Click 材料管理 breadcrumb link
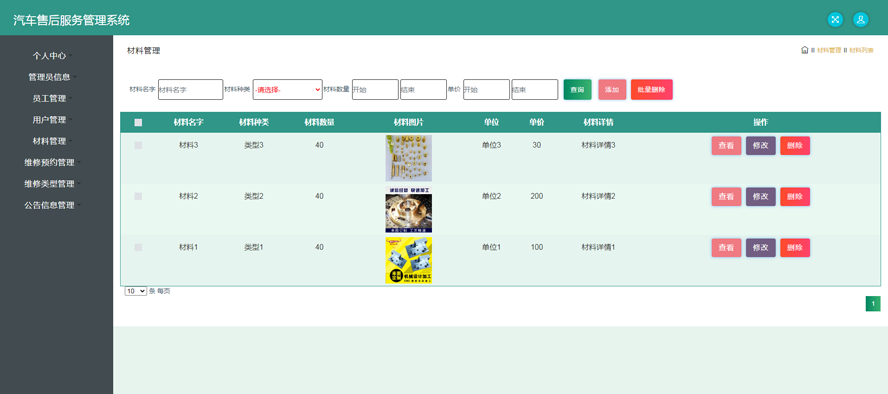The image size is (888, 394). tap(829, 50)
